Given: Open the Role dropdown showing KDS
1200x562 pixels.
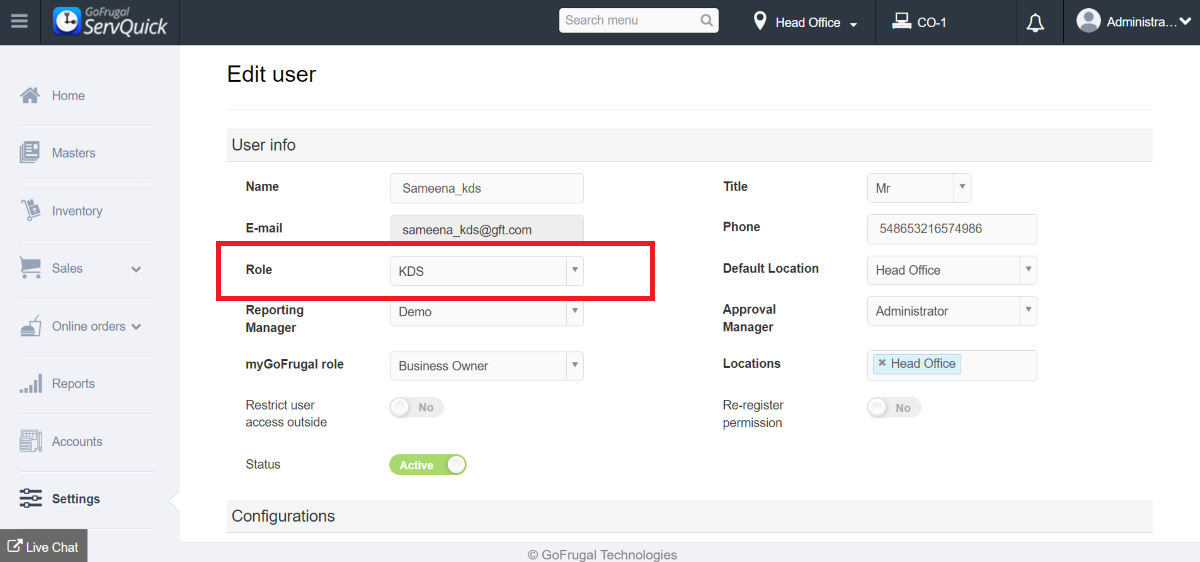Looking at the screenshot, I should pos(486,271).
